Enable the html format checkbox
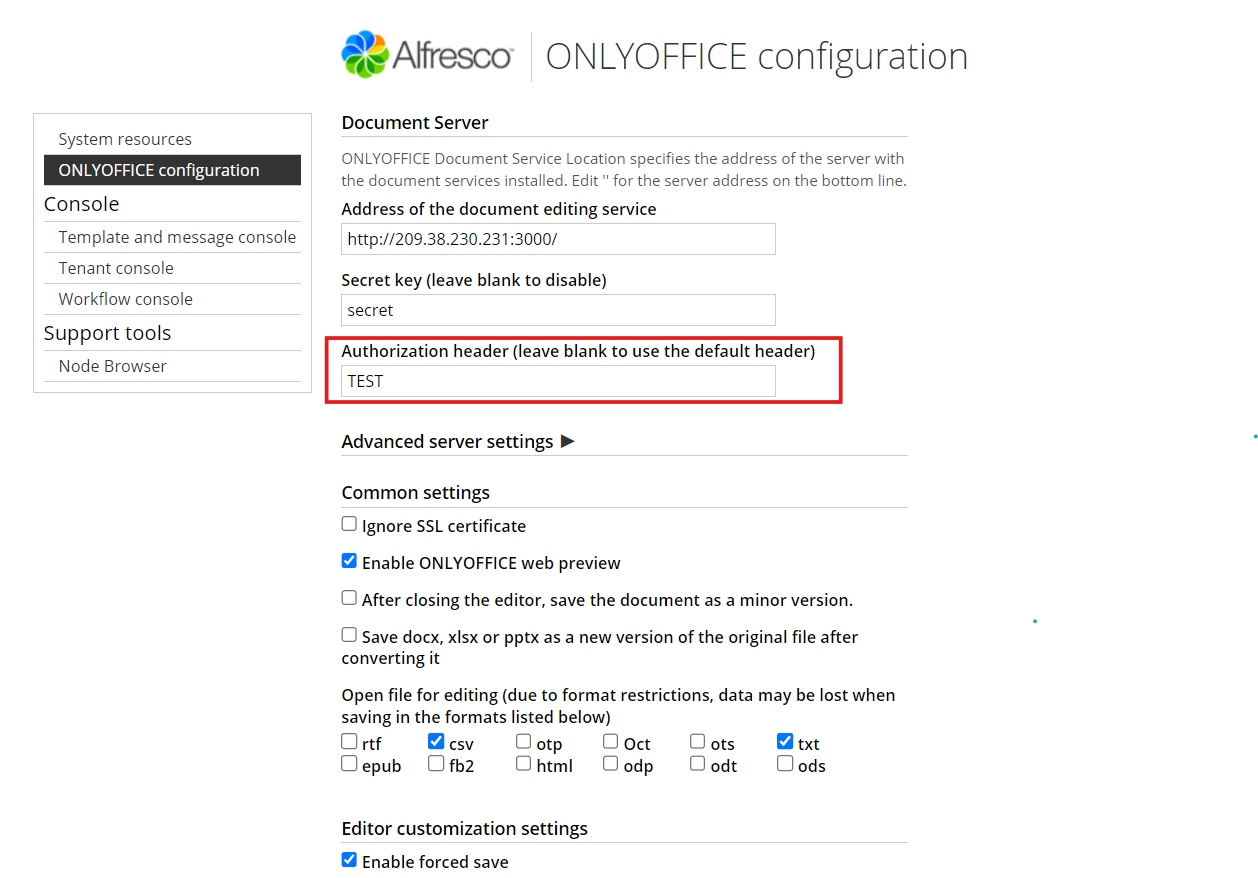 point(524,764)
